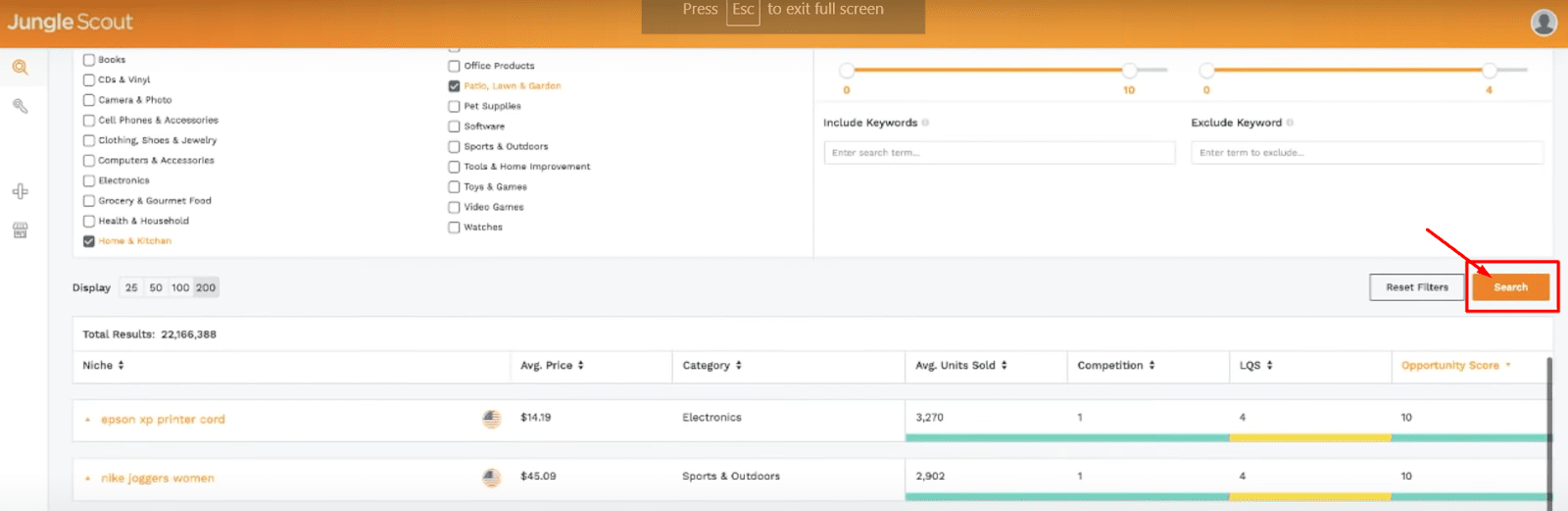Expand the epson xp printer cord row
This screenshot has width=1568, height=511.
(87, 420)
